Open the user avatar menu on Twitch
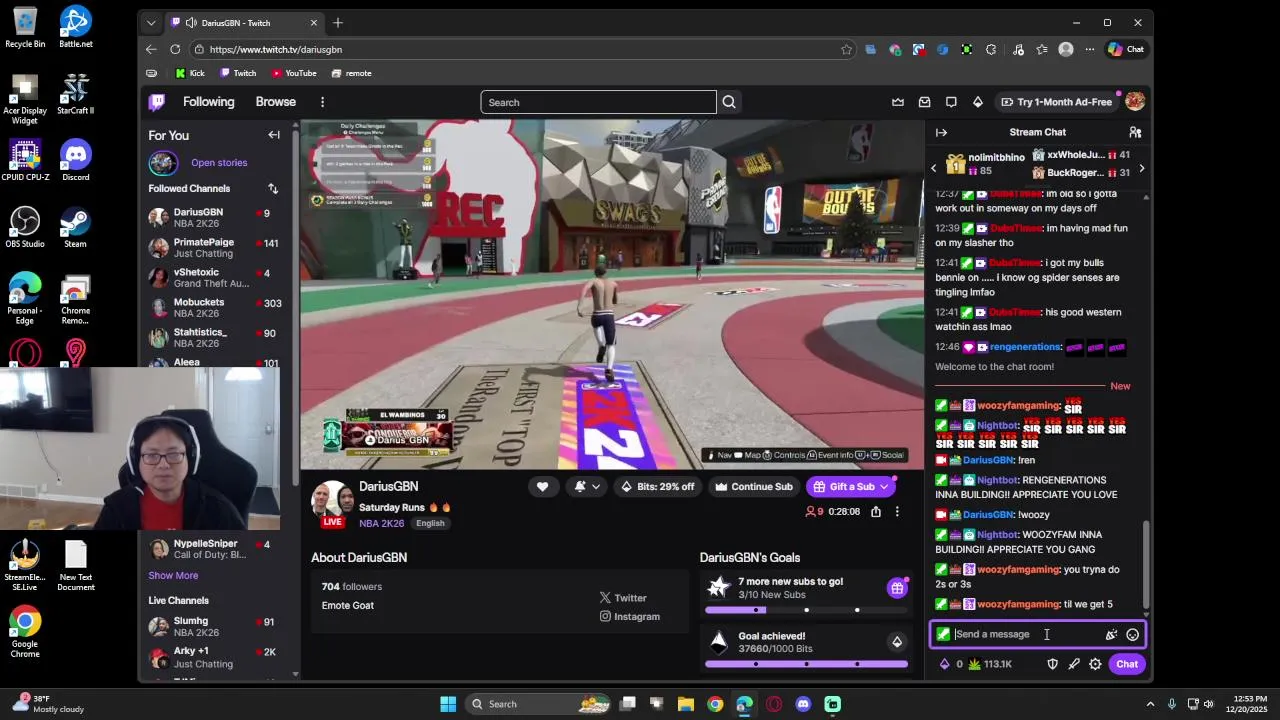 (x=1134, y=102)
